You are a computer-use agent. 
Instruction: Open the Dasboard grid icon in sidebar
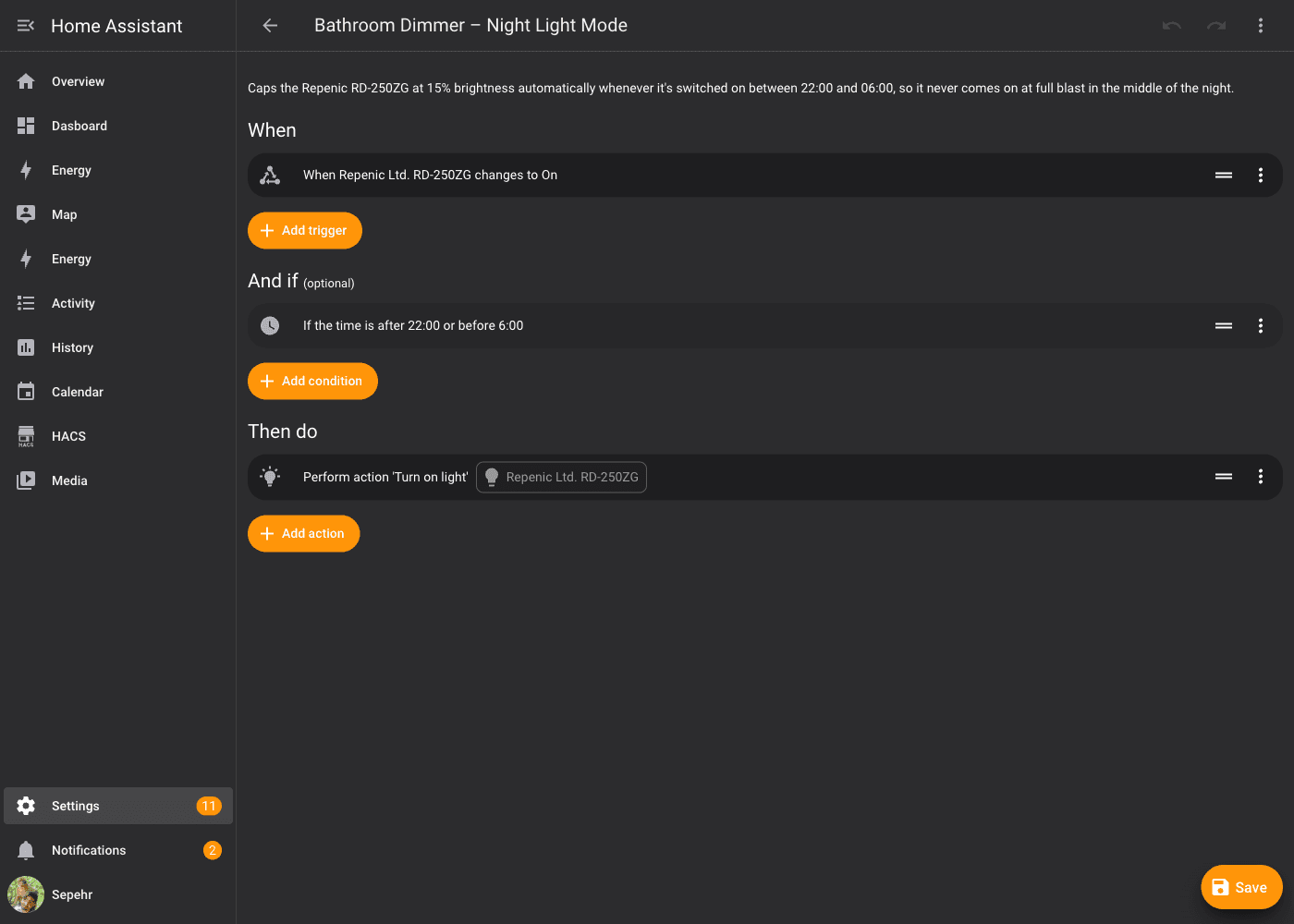pos(26,126)
